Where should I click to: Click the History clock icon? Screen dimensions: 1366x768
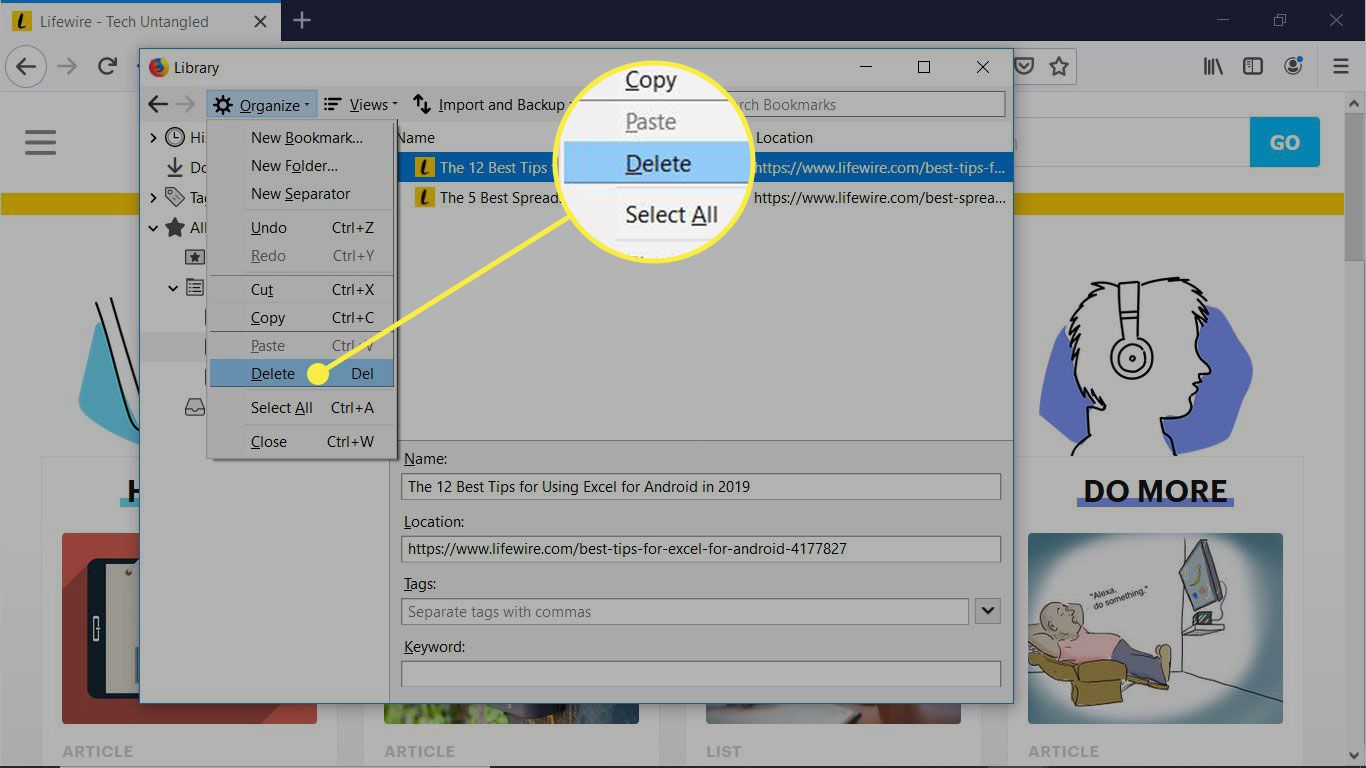coord(175,138)
